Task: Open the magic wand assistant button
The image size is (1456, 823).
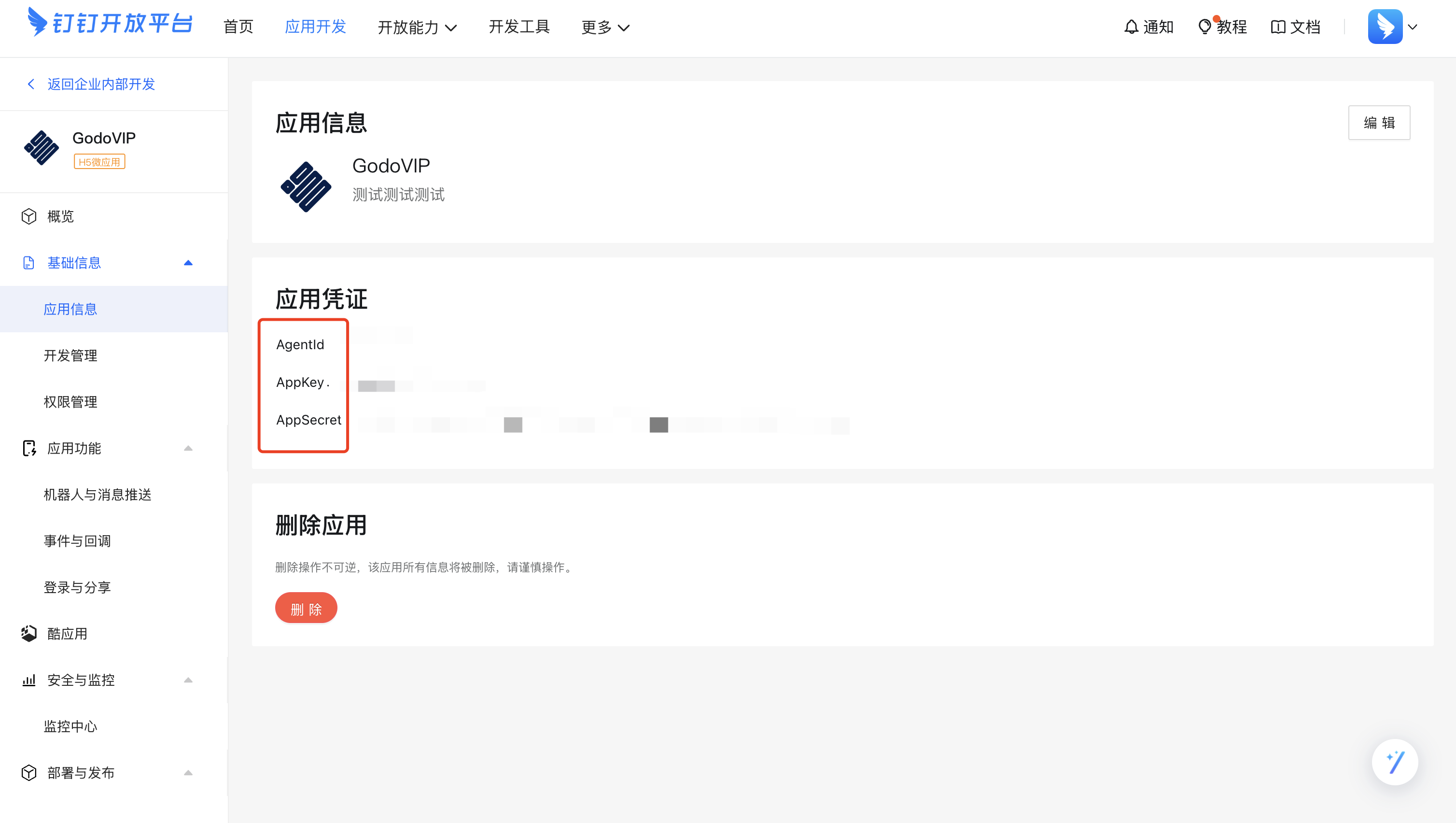Action: point(1395,762)
